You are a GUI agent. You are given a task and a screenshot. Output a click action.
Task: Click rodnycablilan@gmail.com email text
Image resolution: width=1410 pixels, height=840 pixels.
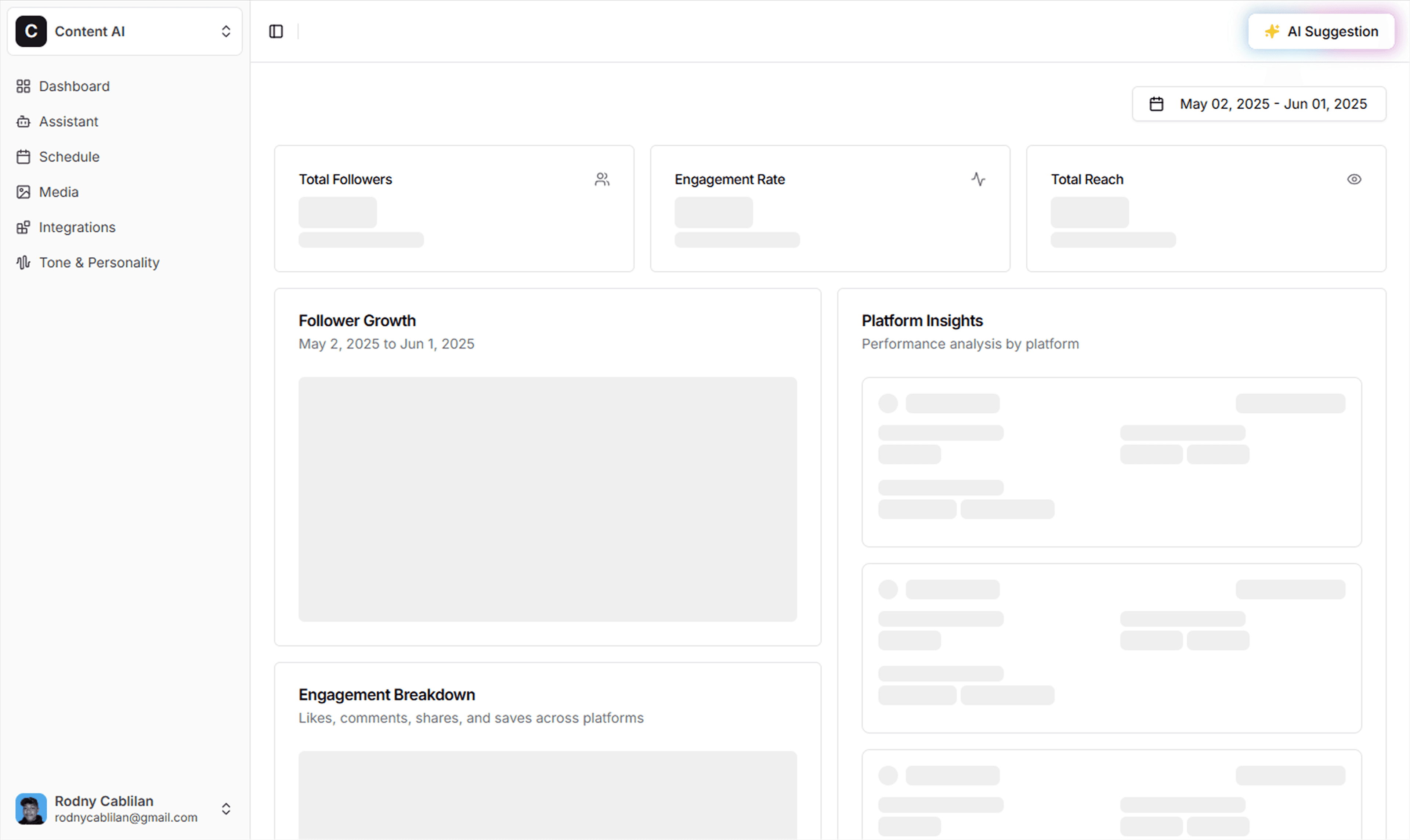[126, 817]
